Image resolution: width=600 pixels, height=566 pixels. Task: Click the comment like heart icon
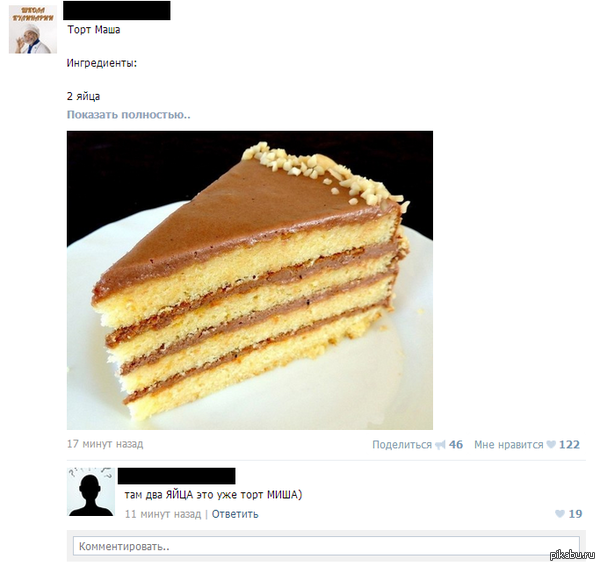(x=559, y=514)
